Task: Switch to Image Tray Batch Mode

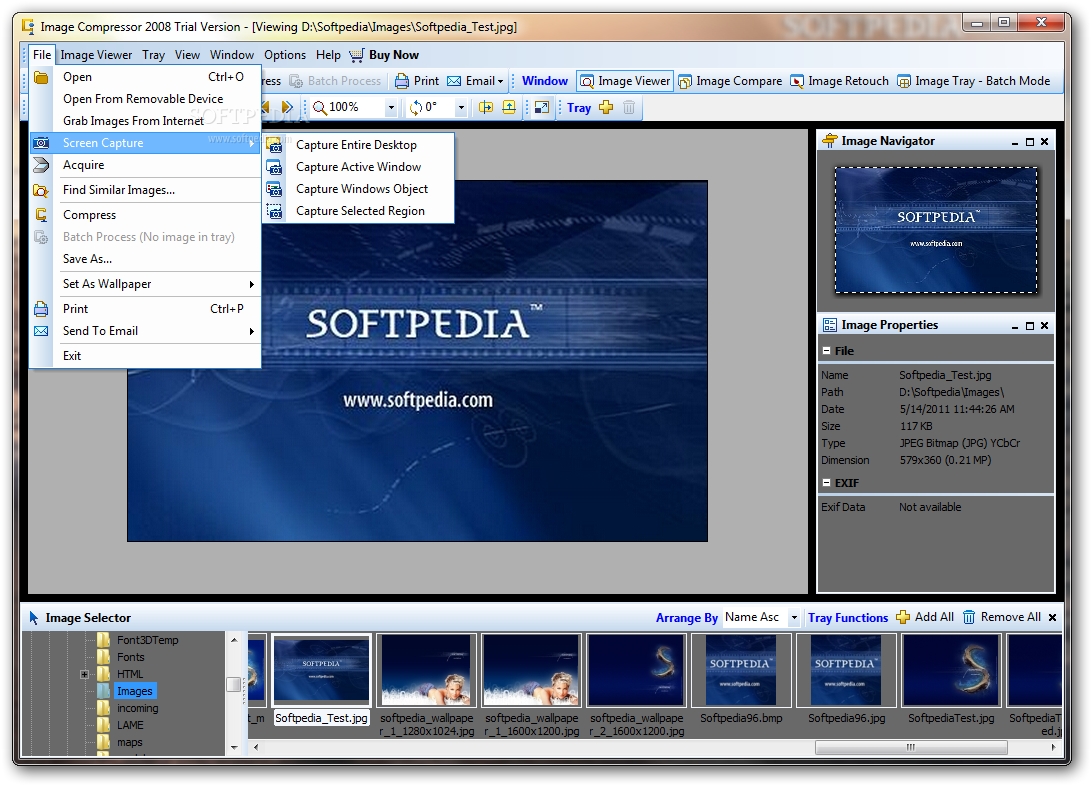Action: 974,81
